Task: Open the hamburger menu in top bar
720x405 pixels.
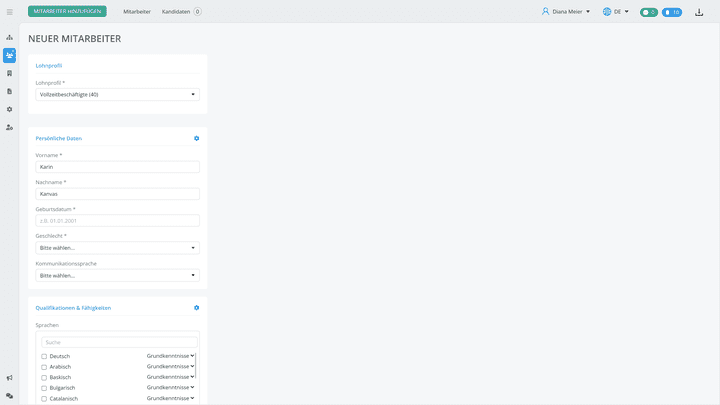Action: coord(10,12)
